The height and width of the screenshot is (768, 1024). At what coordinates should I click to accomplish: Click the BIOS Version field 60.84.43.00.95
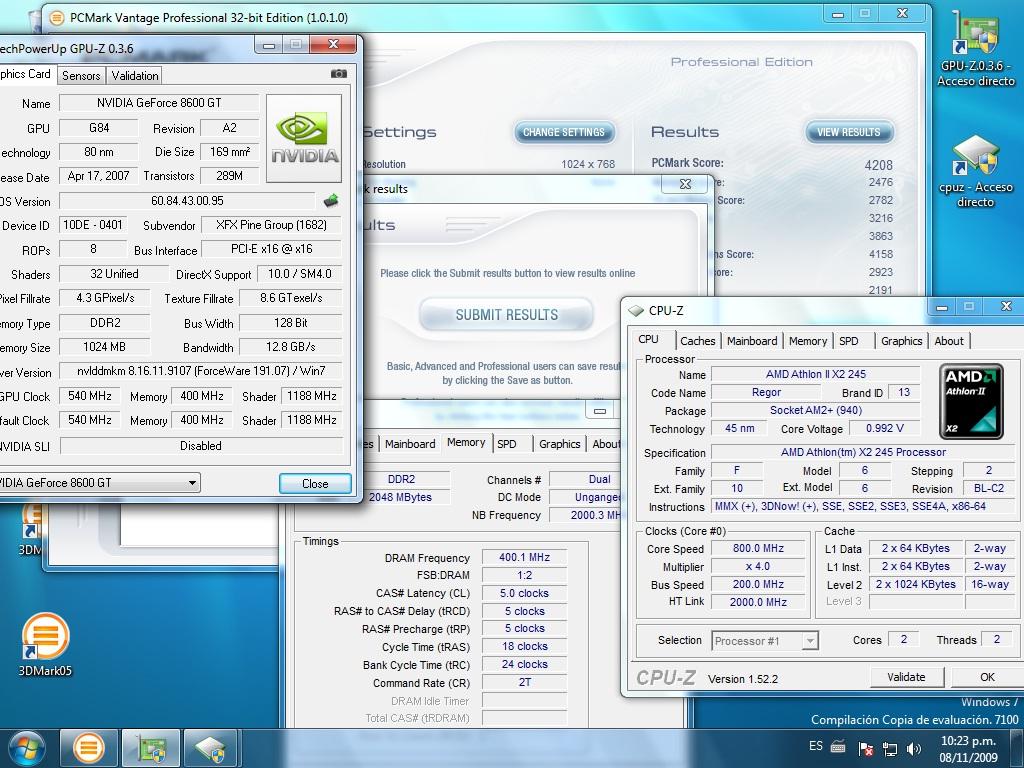tap(187, 201)
